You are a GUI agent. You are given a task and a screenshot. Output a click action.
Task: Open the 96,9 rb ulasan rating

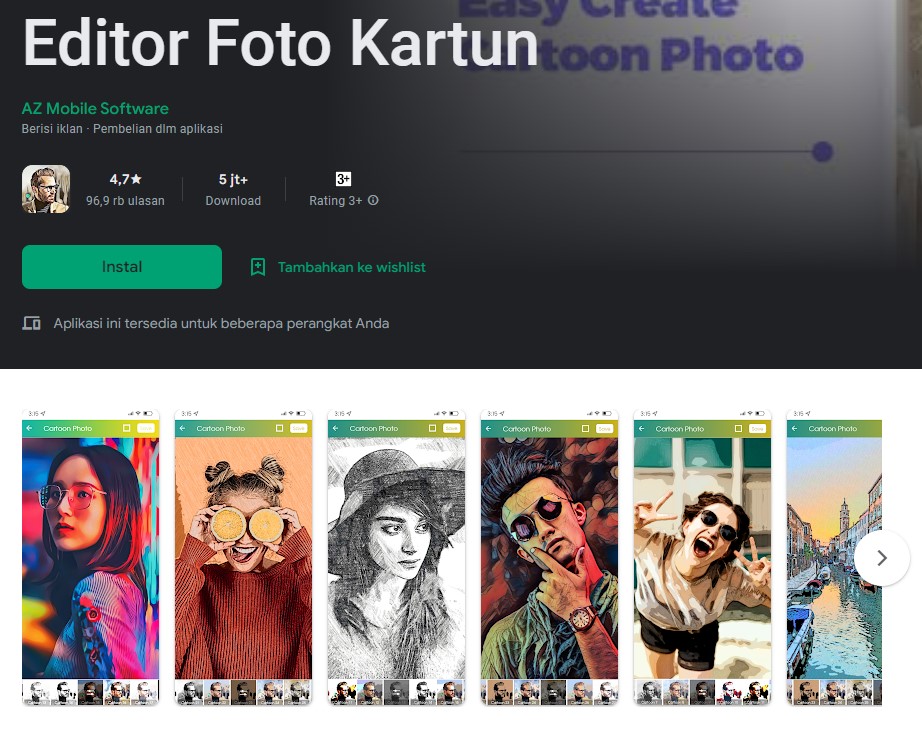point(126,189)
